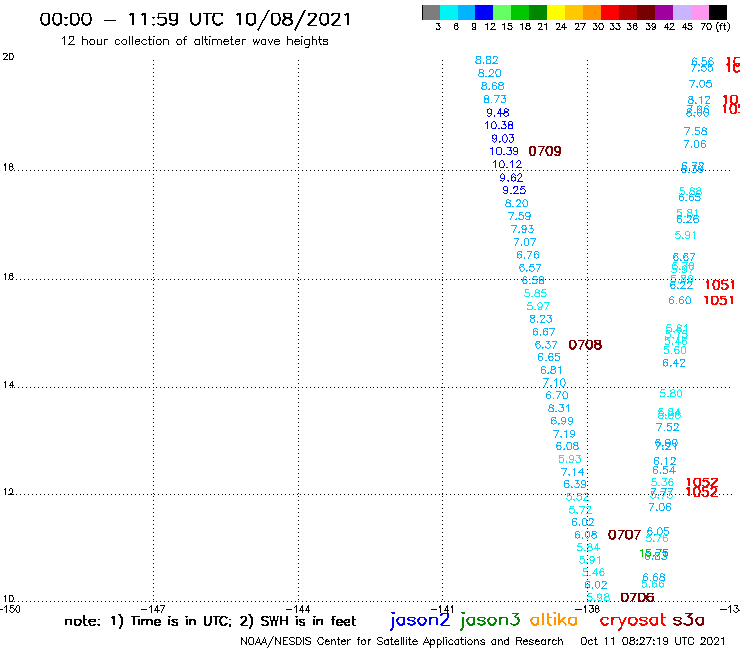Click the black swatch at legend end
740x650 pixels.
point(718,12)
